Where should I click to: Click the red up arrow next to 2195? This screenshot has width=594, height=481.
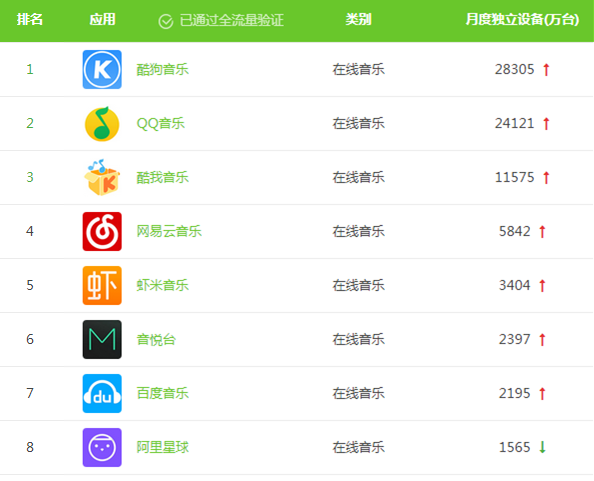542,394
